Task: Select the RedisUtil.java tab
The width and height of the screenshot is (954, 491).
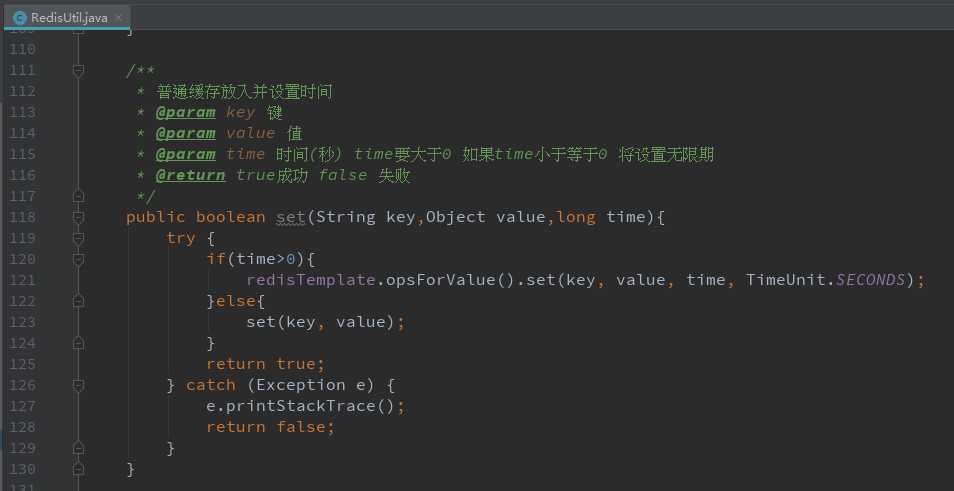Action: tap(68, 17)
